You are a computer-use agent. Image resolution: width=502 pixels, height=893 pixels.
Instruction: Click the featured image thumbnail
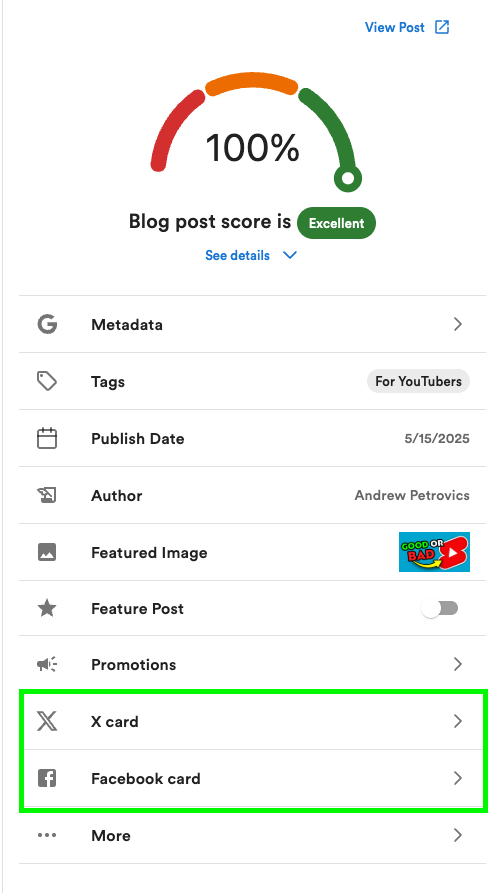(x=434, y=552)
